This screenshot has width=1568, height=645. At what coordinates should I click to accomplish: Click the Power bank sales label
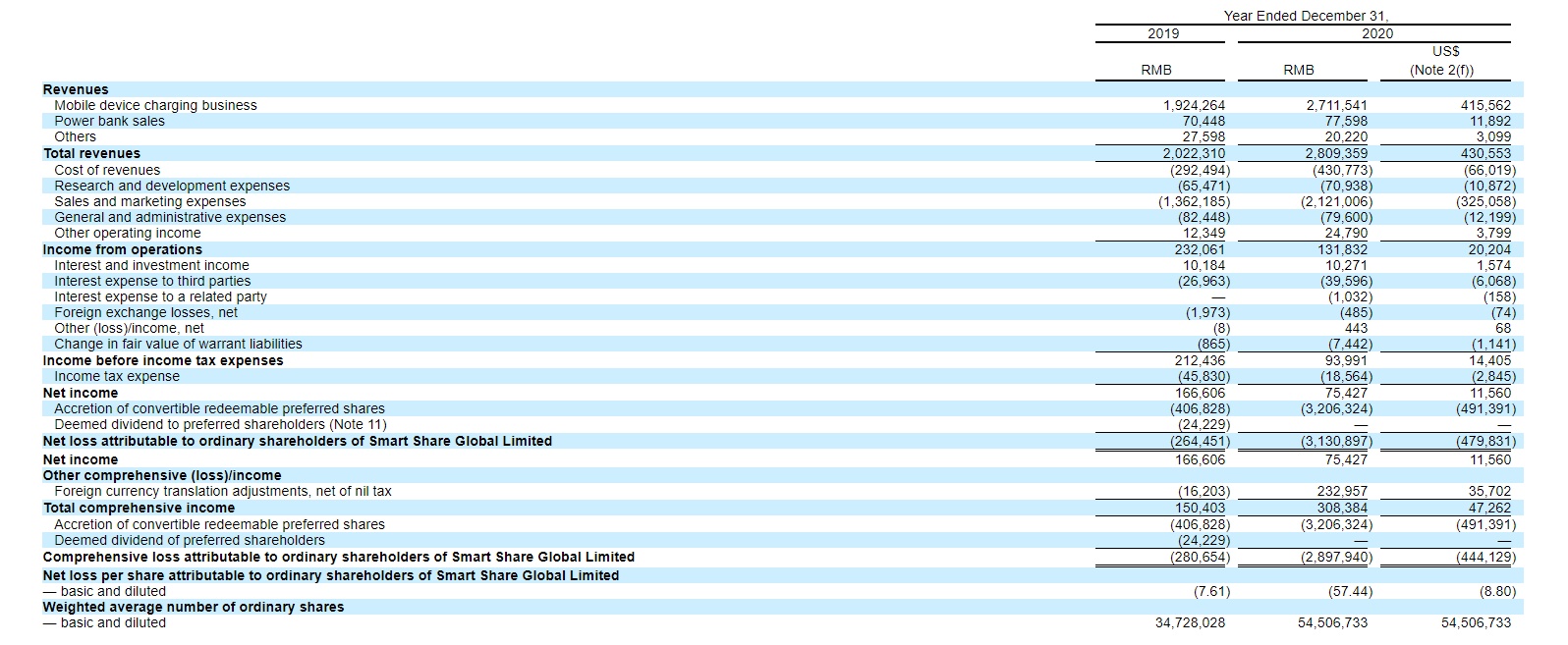pyautogui.click(x=109, y=121)
